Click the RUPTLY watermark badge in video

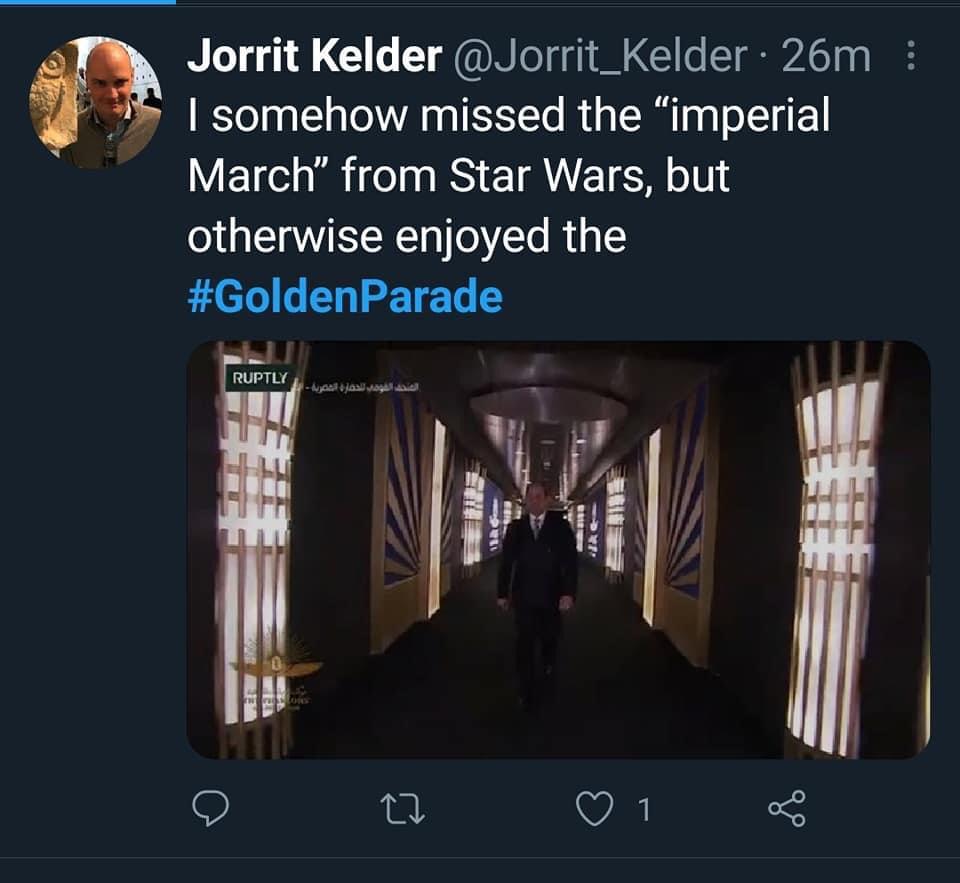[x=260, y=379]
